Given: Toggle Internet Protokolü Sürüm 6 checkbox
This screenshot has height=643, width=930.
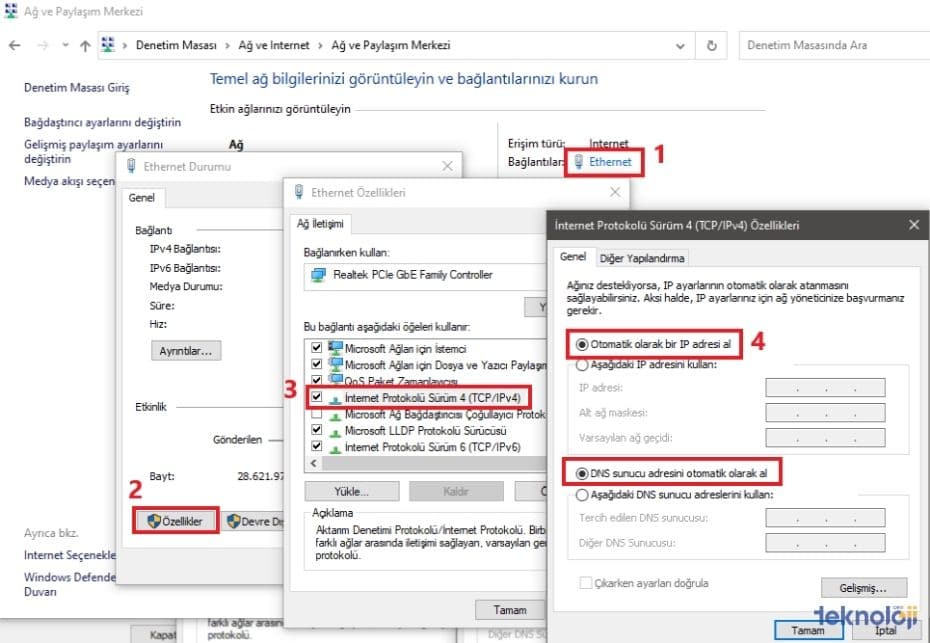Looking at the screenshot, I should [317, 446].
